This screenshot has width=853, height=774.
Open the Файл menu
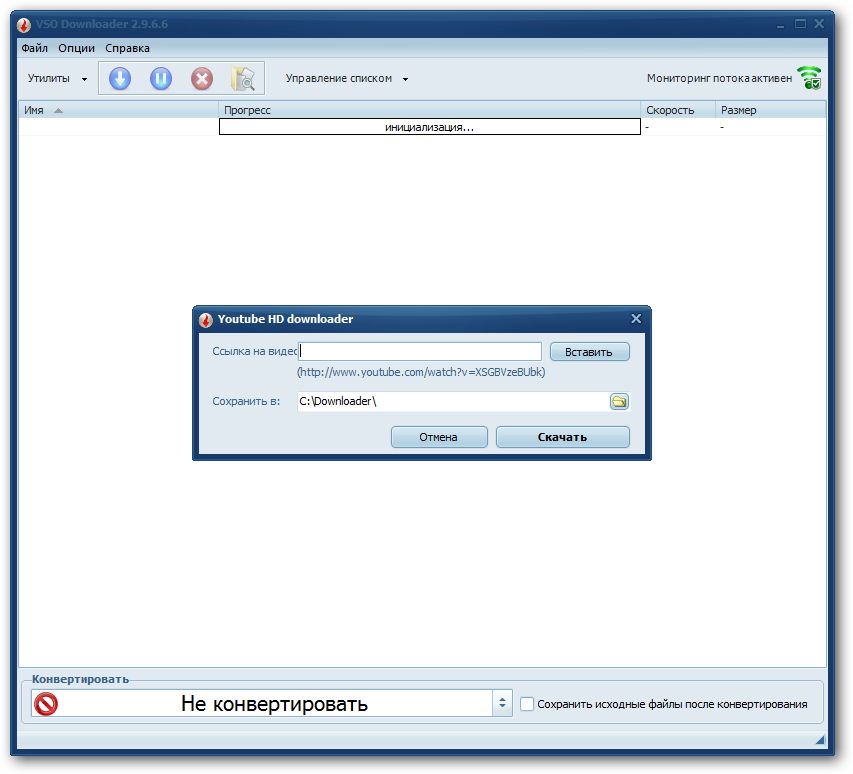click(x=34, y=48)
